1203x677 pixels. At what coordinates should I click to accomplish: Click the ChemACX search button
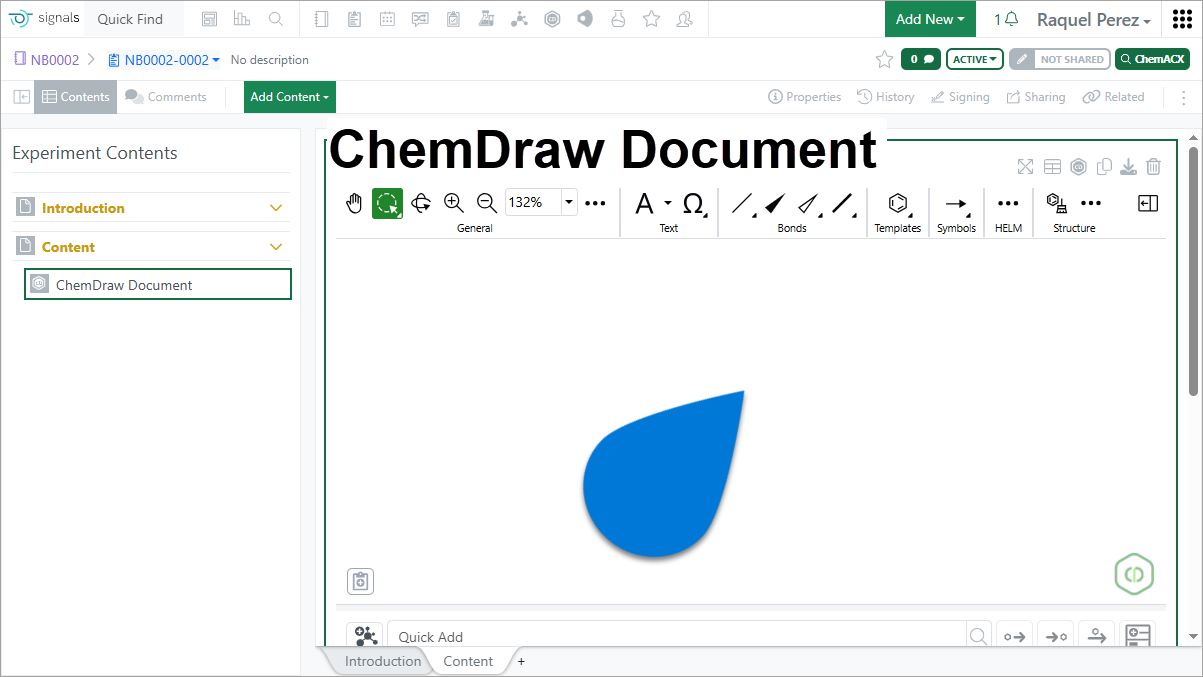pyautogui.click(x=1152, y=60)
